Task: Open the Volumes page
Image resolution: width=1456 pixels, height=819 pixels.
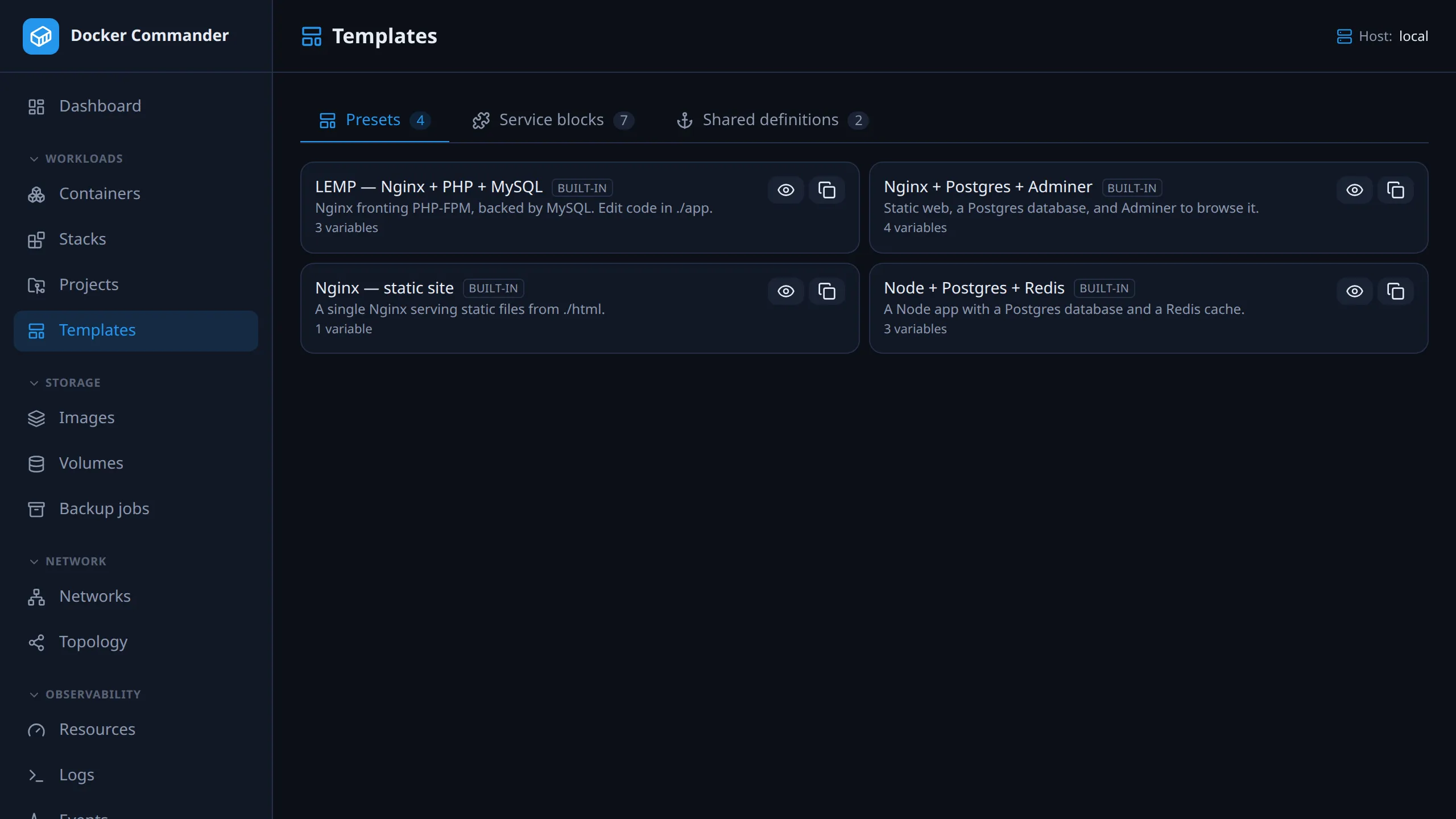Action: click(x=135, y=463)
